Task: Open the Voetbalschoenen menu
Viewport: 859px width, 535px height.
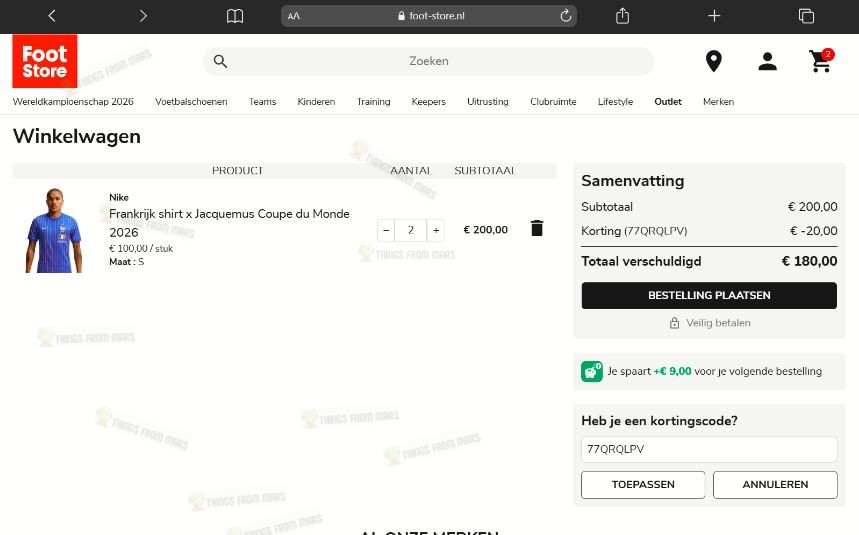Action: click(x=191, y=101)
